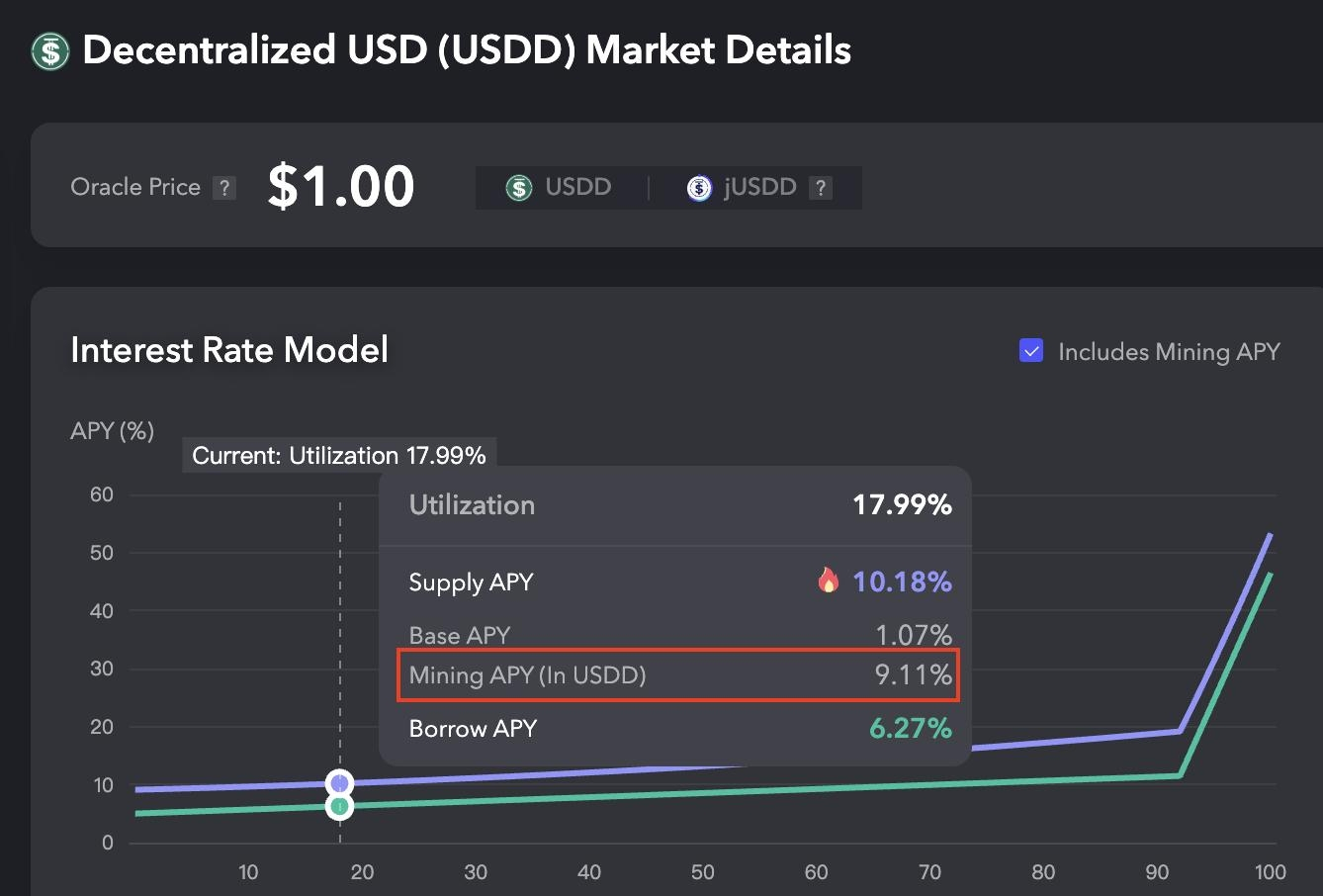
Task: Select the USDD token label
Action: tap(577, 187)
